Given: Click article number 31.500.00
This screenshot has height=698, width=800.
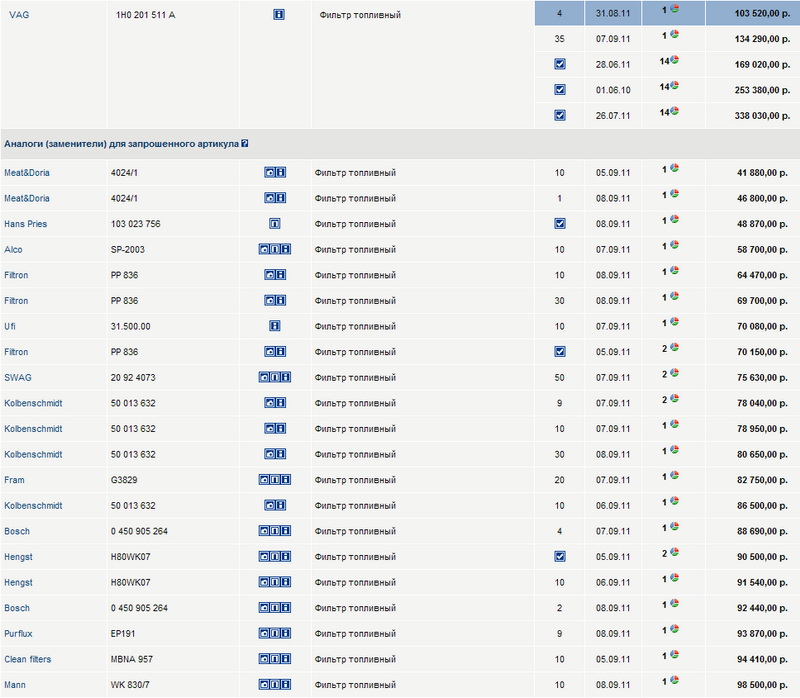Looking at the screenshot, I should (131, 327).
